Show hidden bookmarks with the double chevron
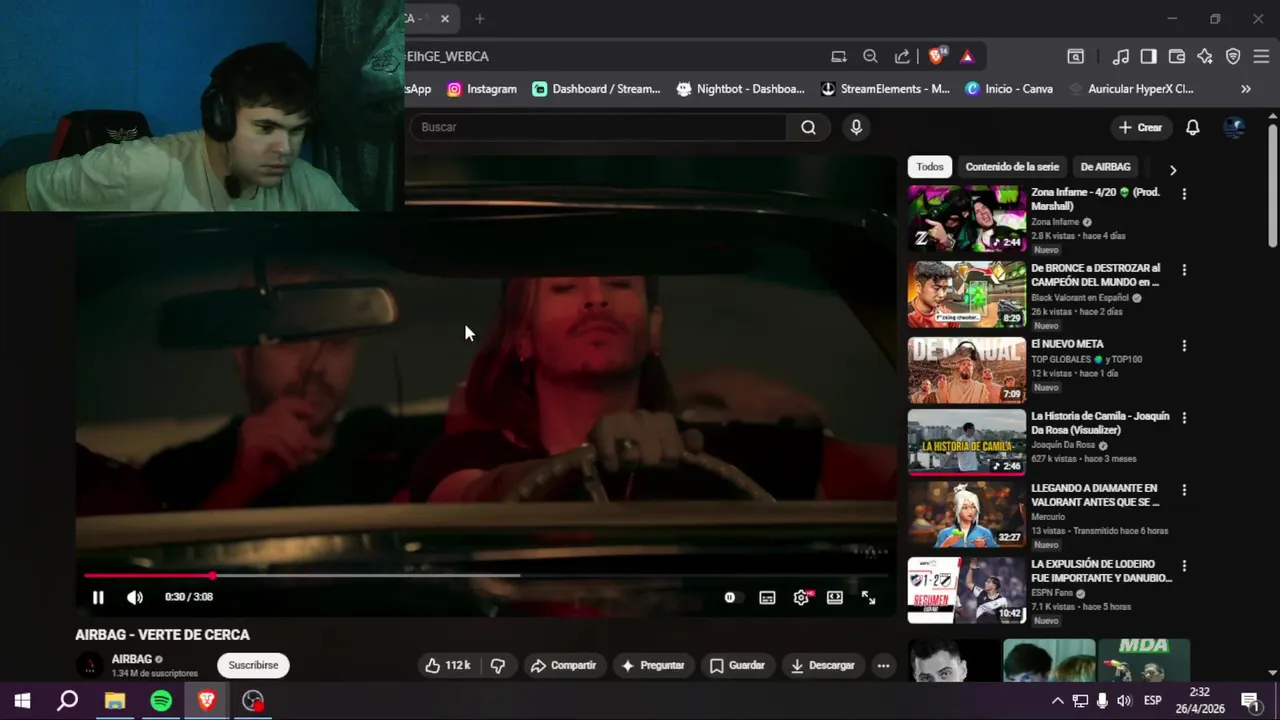 point(1246,89)
